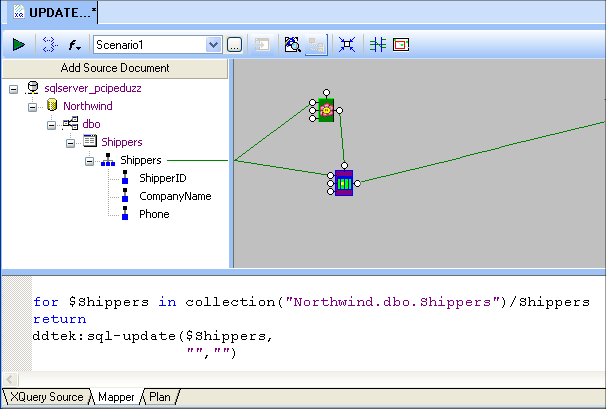Select the ShipperID tree item

click(163, 178)
